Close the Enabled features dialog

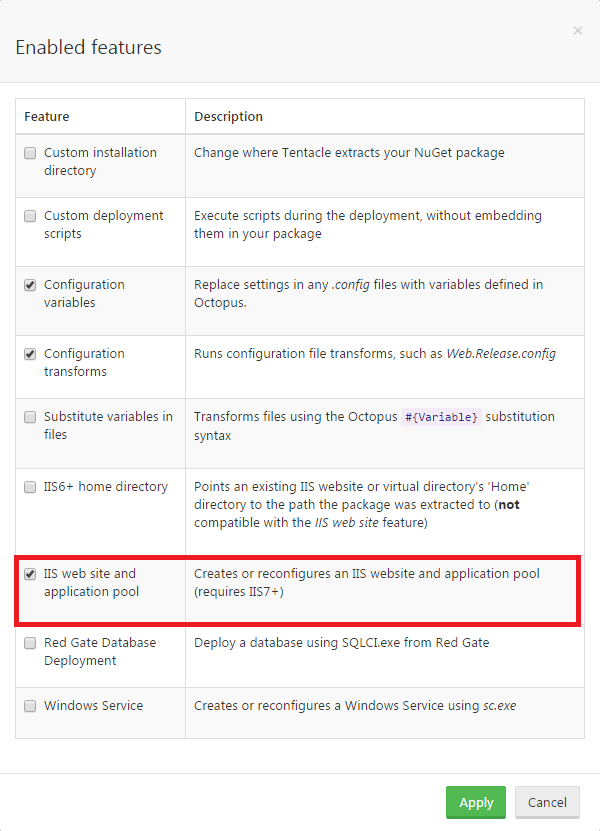[x=577, y=31]
